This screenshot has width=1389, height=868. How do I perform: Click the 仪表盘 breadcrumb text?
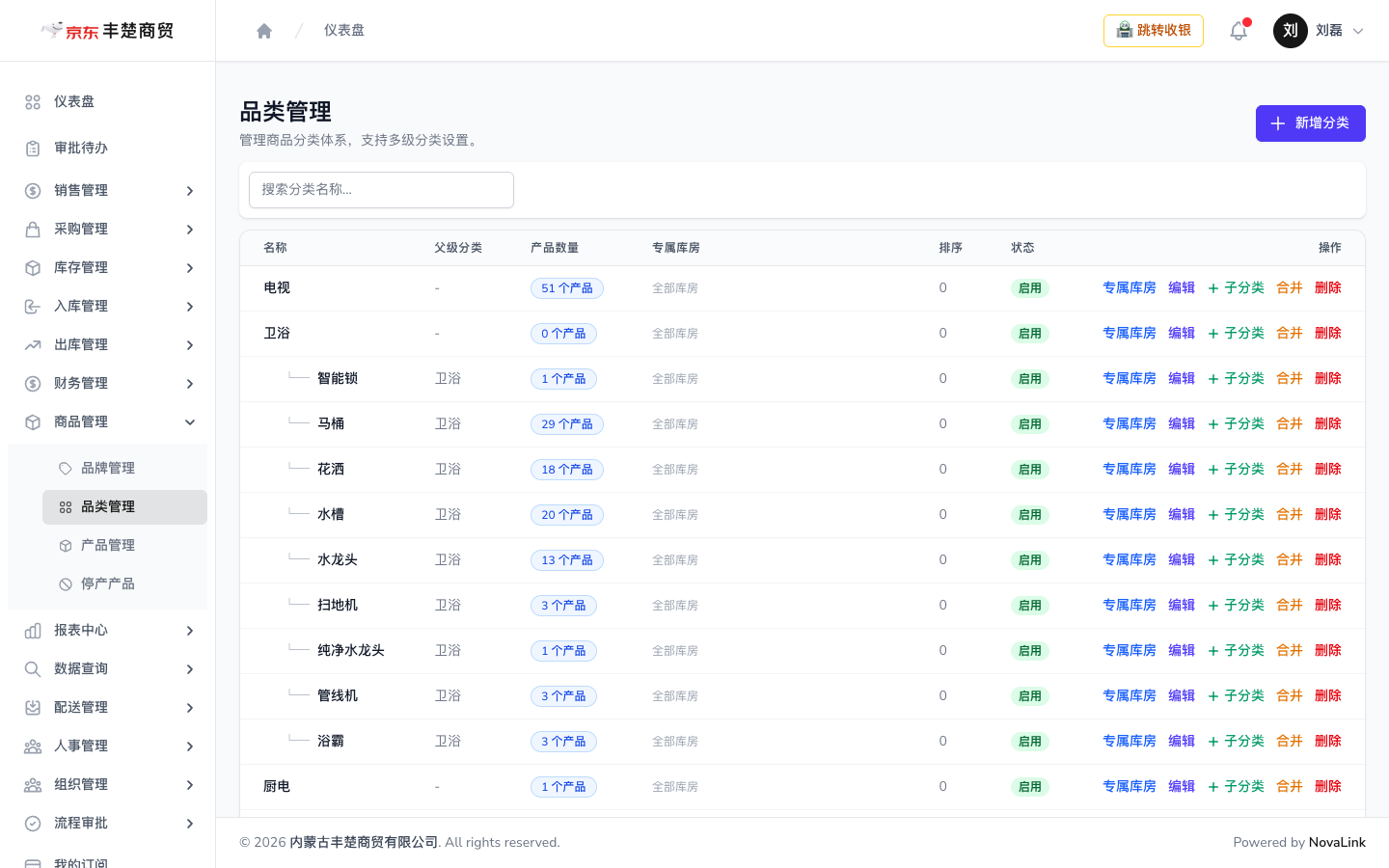click(344, 31)
